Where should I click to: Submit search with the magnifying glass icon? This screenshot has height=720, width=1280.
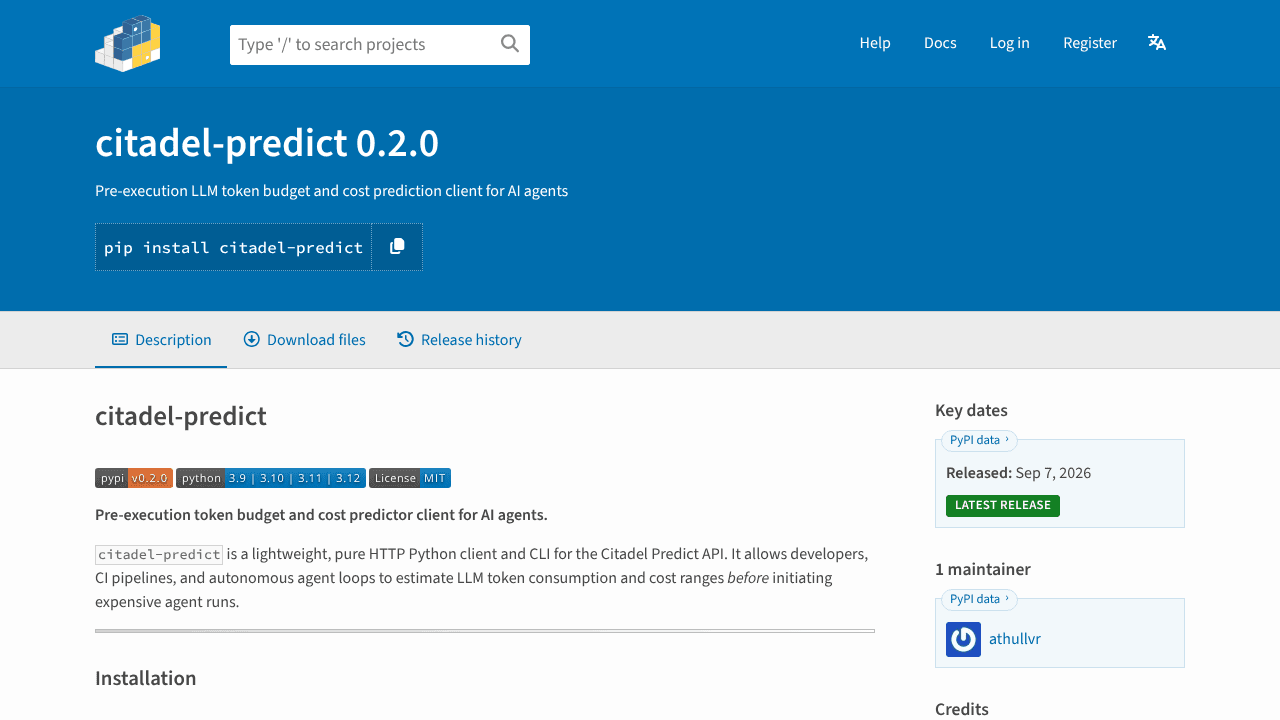pos(510,43)
